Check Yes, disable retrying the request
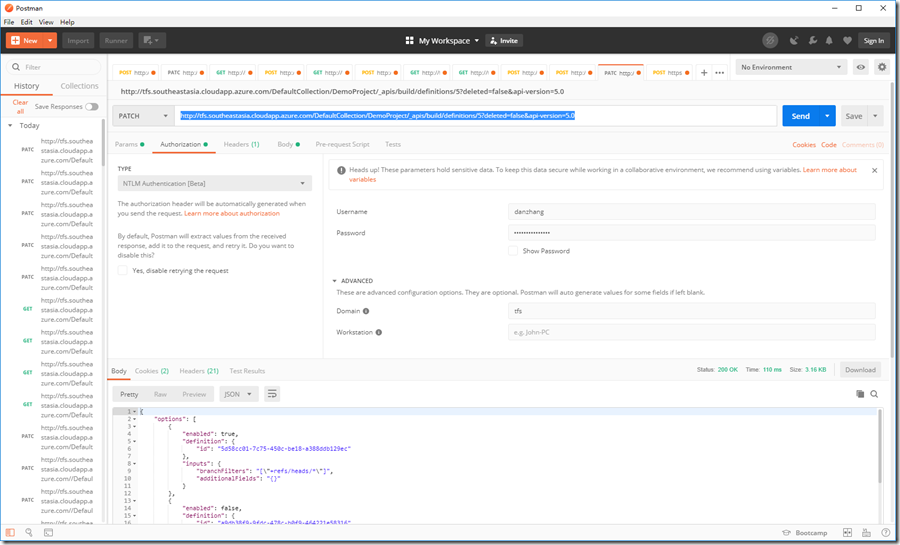The image size is (900, 545). point(122,270)
